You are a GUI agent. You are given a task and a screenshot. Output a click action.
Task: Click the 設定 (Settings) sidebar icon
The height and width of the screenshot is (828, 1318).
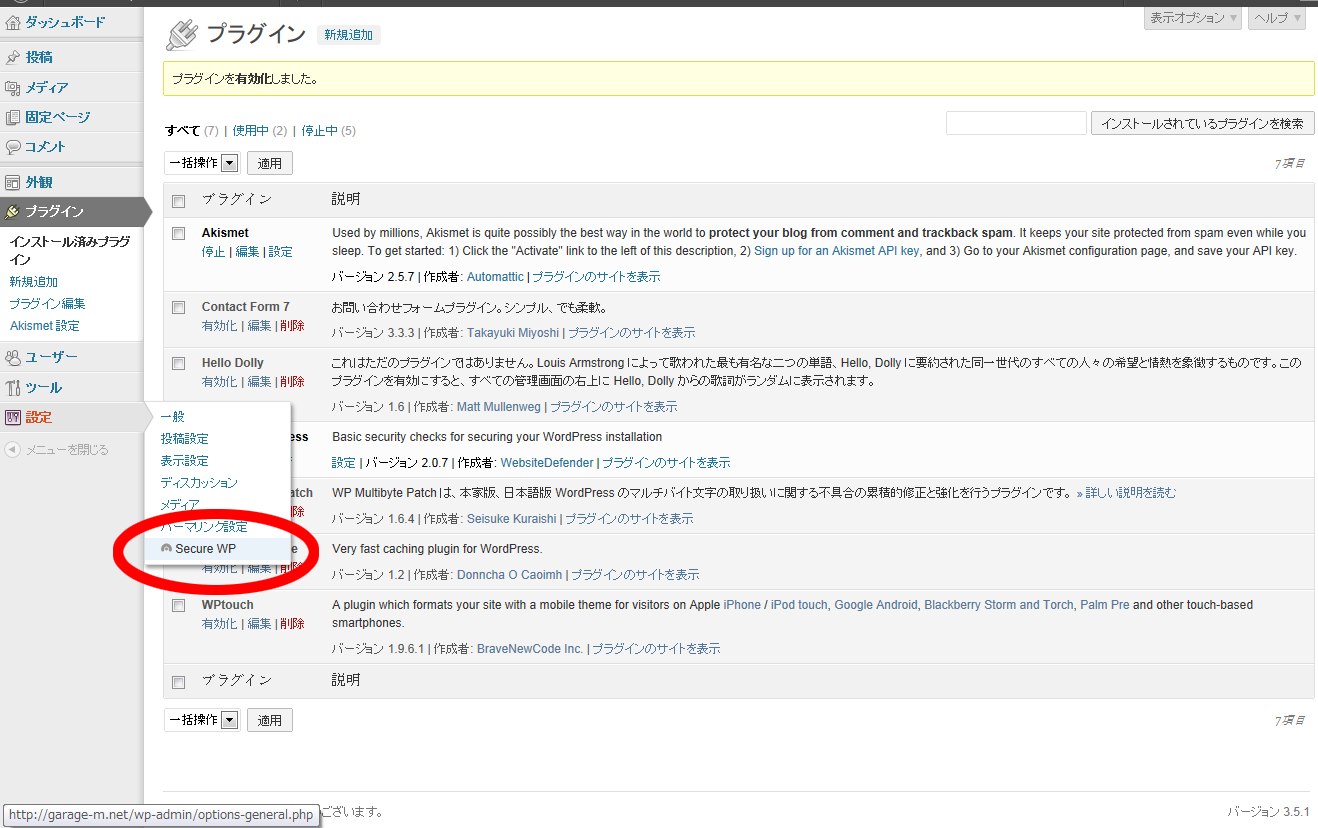tap(13, 418)
